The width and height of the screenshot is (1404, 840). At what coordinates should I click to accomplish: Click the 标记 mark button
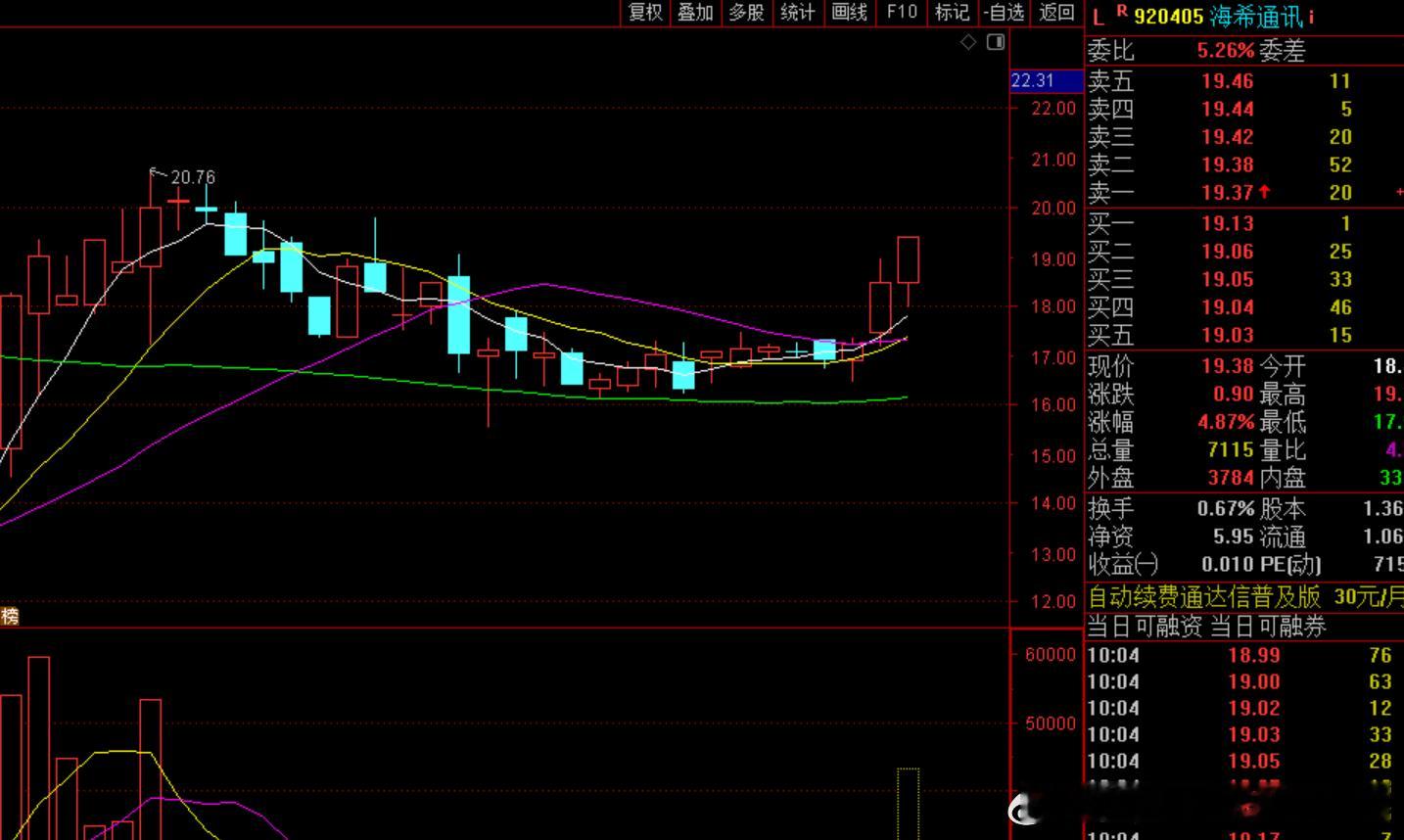(x=952, y=12)
